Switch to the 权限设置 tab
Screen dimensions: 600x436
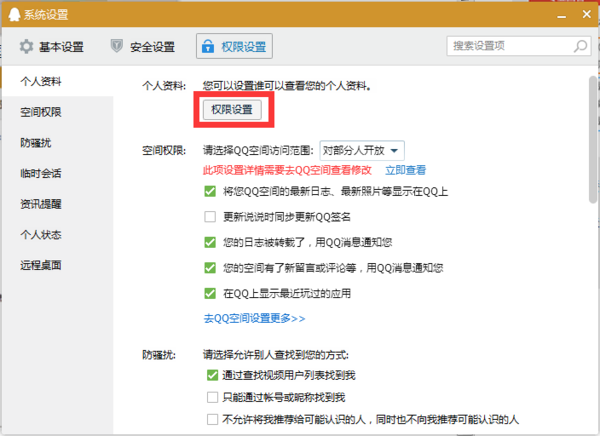point(234,46)
